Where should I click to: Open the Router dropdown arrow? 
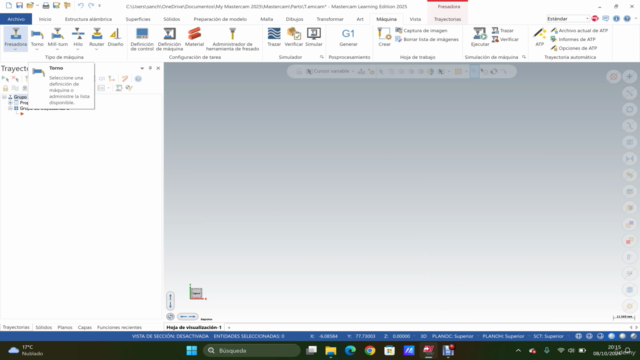(x=97, y=49)
